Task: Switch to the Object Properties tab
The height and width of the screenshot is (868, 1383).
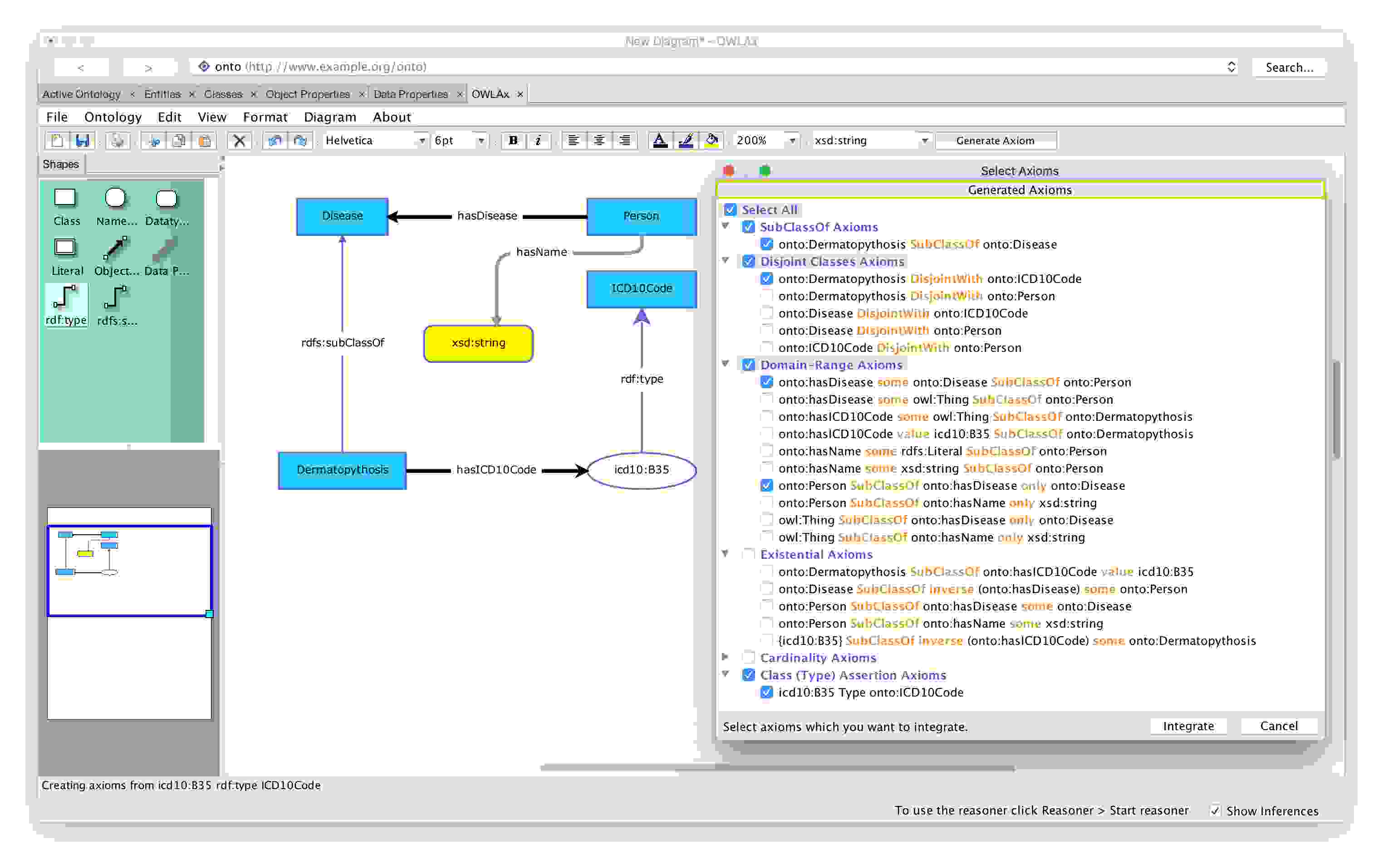Action: point(307,94)
